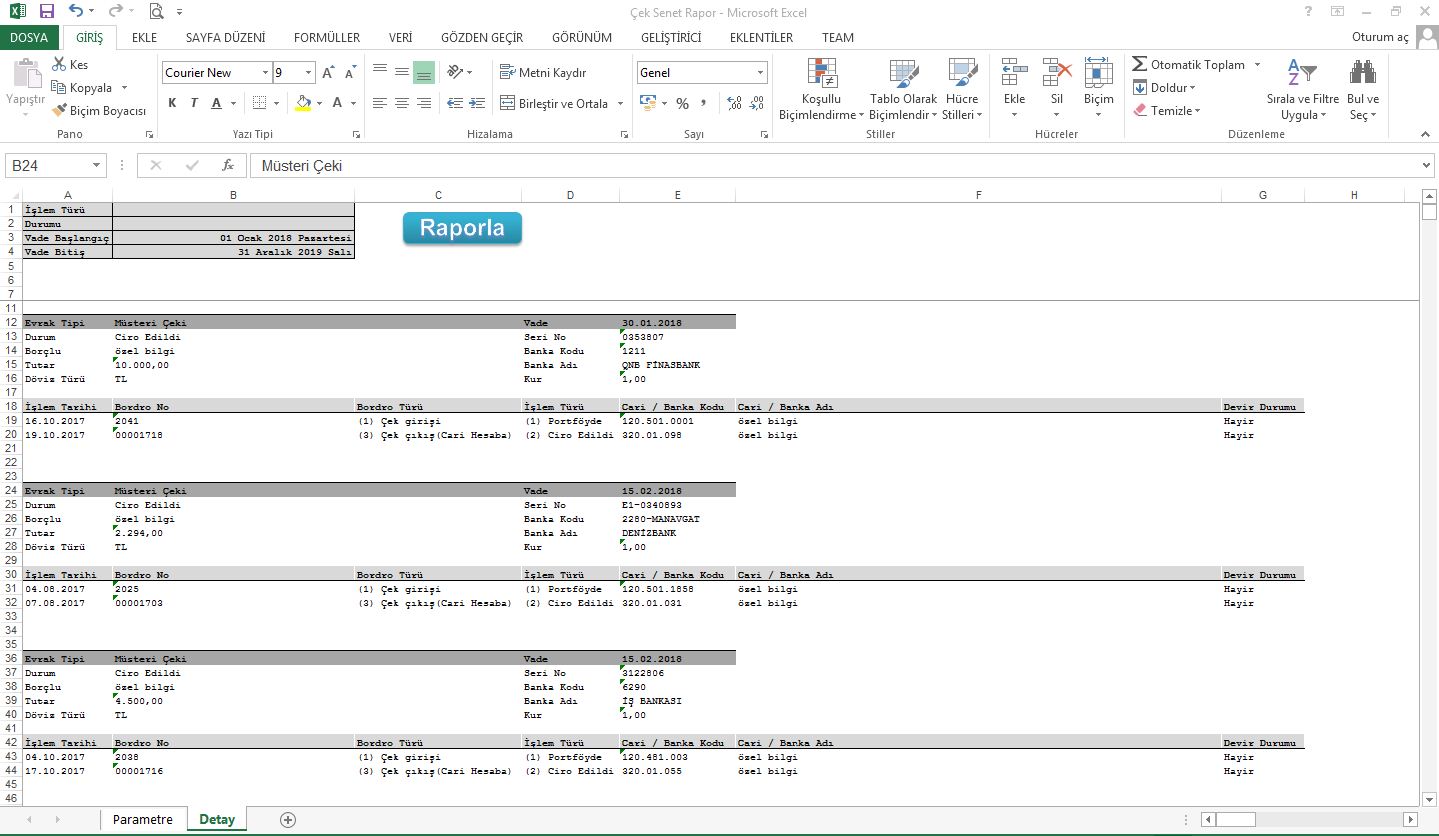This screenshot has width=1439, height=836.
Task: Click the Bul ve Seç binoculars icon
Action: tap(1362, 73)
